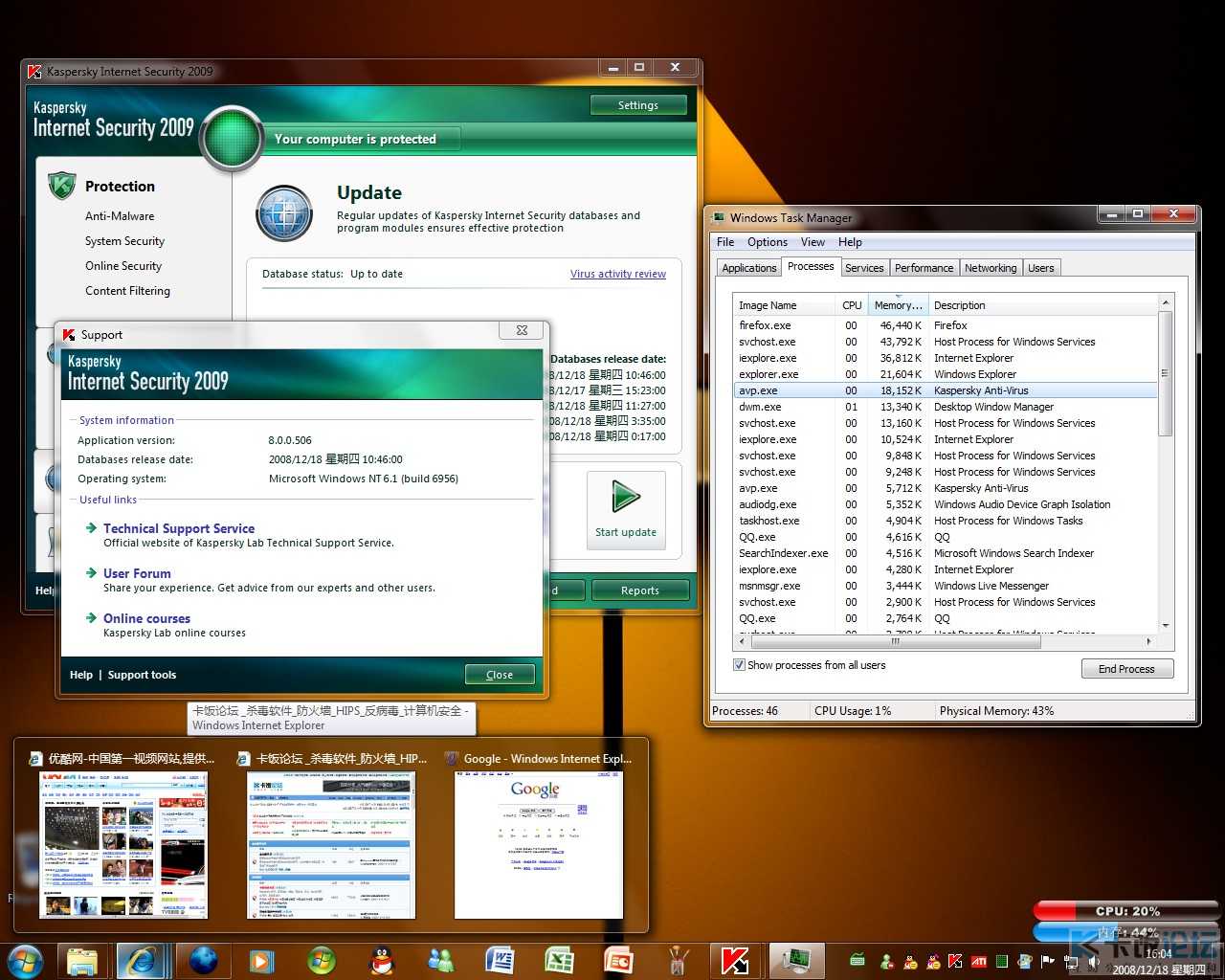1225x980 pixels.
Task: Select the firefox.exe process row
Action: pos(945,325)
